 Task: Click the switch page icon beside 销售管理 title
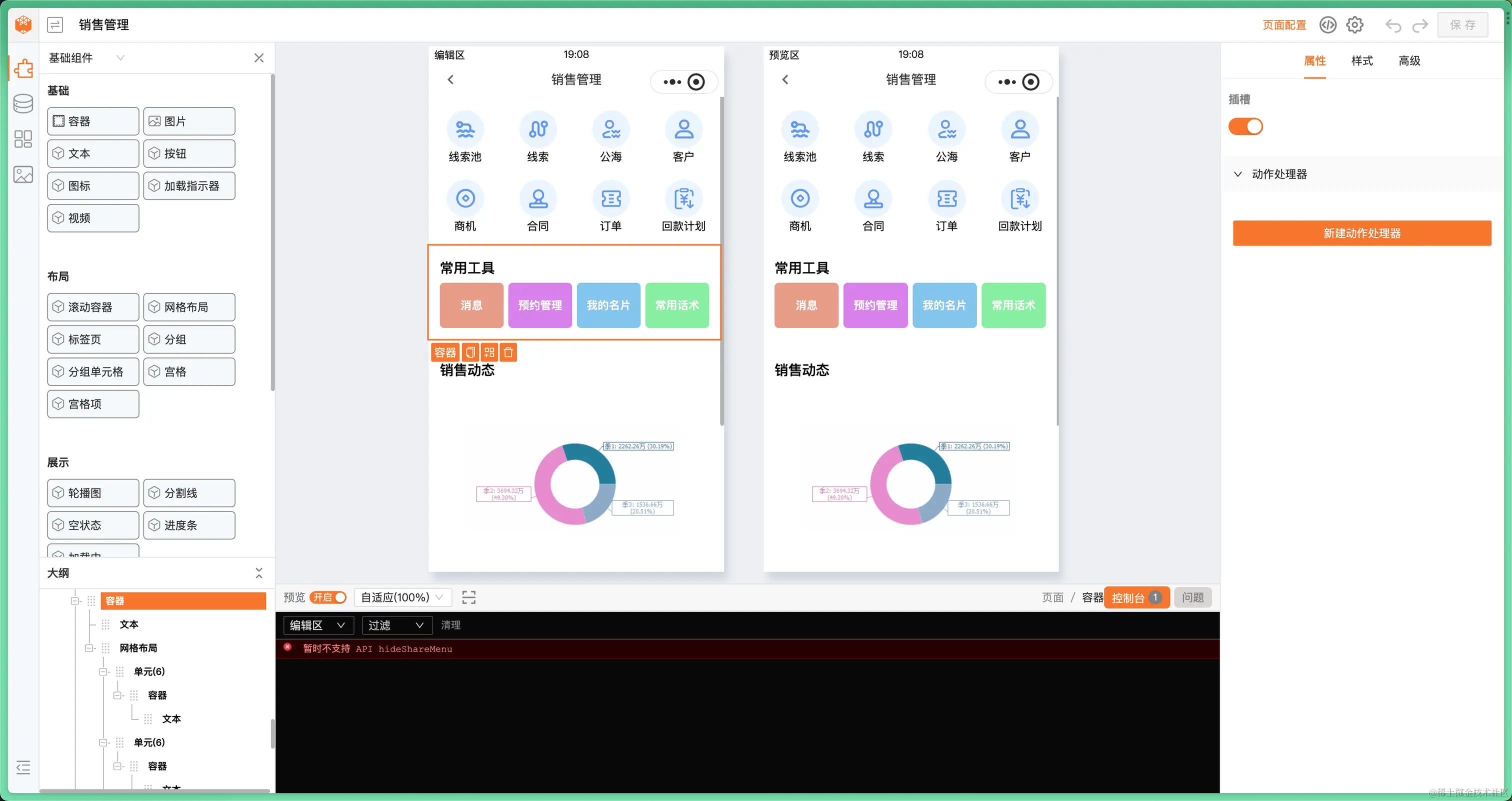pos(55,24)
